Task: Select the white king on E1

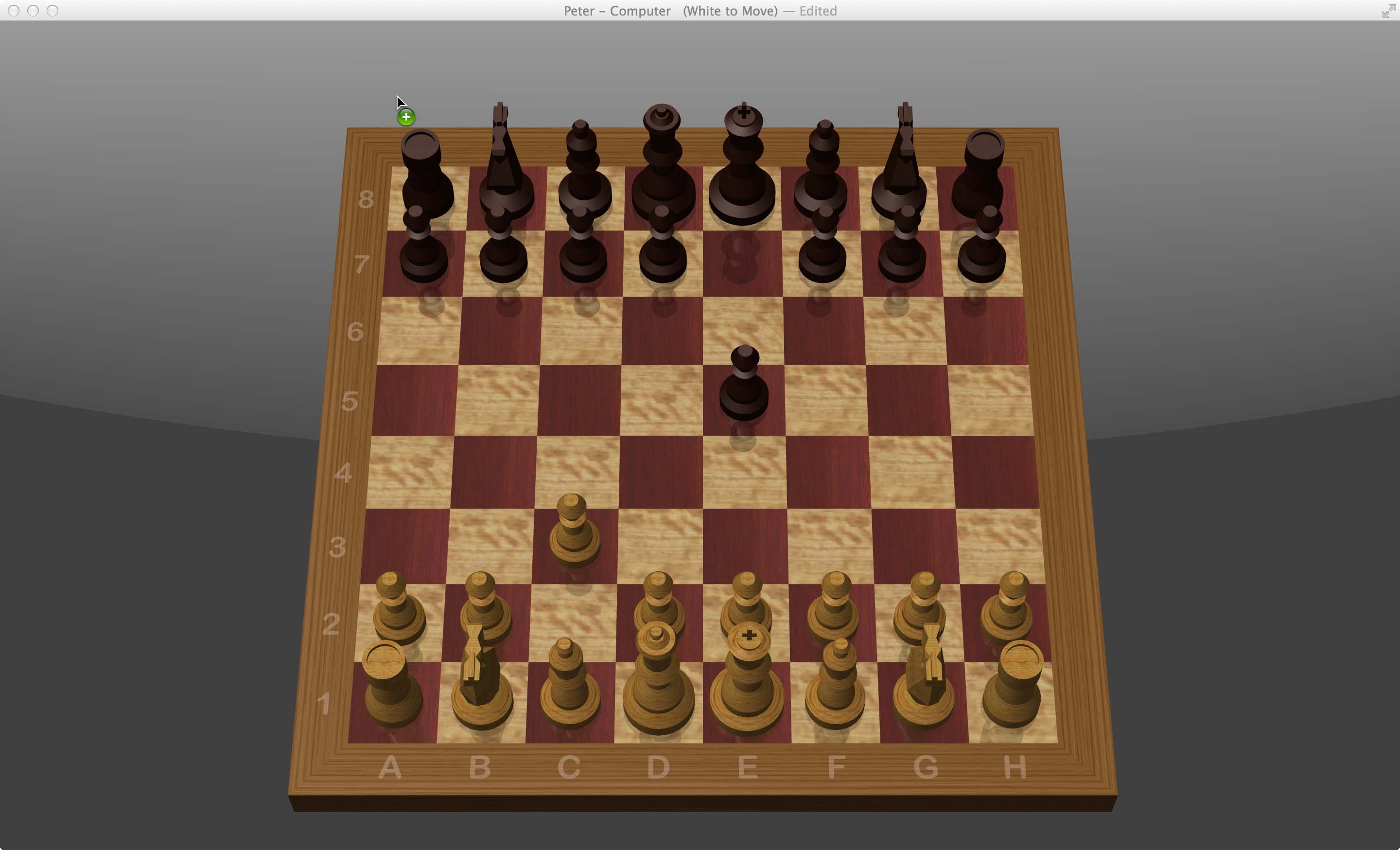Action: 747,679
